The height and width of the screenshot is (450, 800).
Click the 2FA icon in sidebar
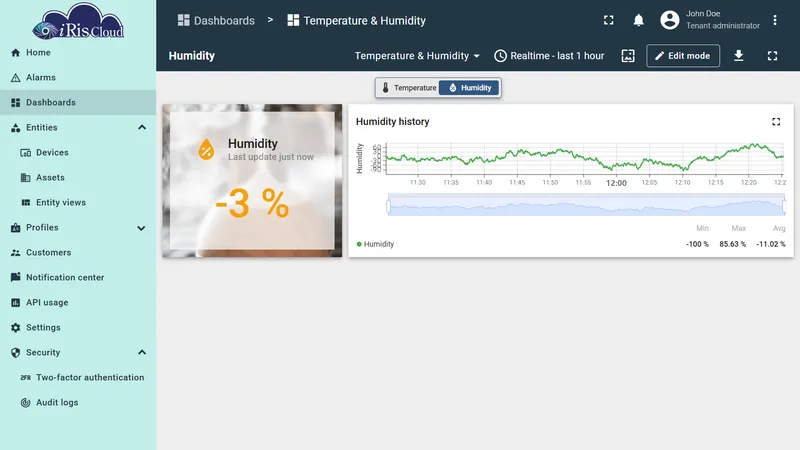click(26, 378)
